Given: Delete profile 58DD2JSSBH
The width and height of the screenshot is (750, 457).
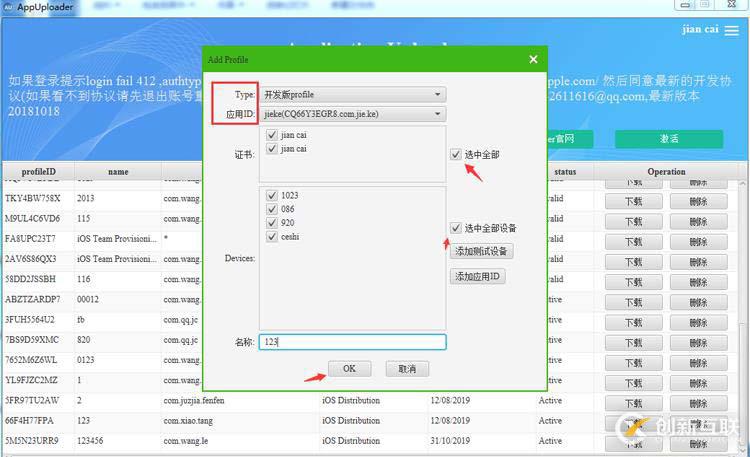Looking at the screenshot, I should 698,282.
